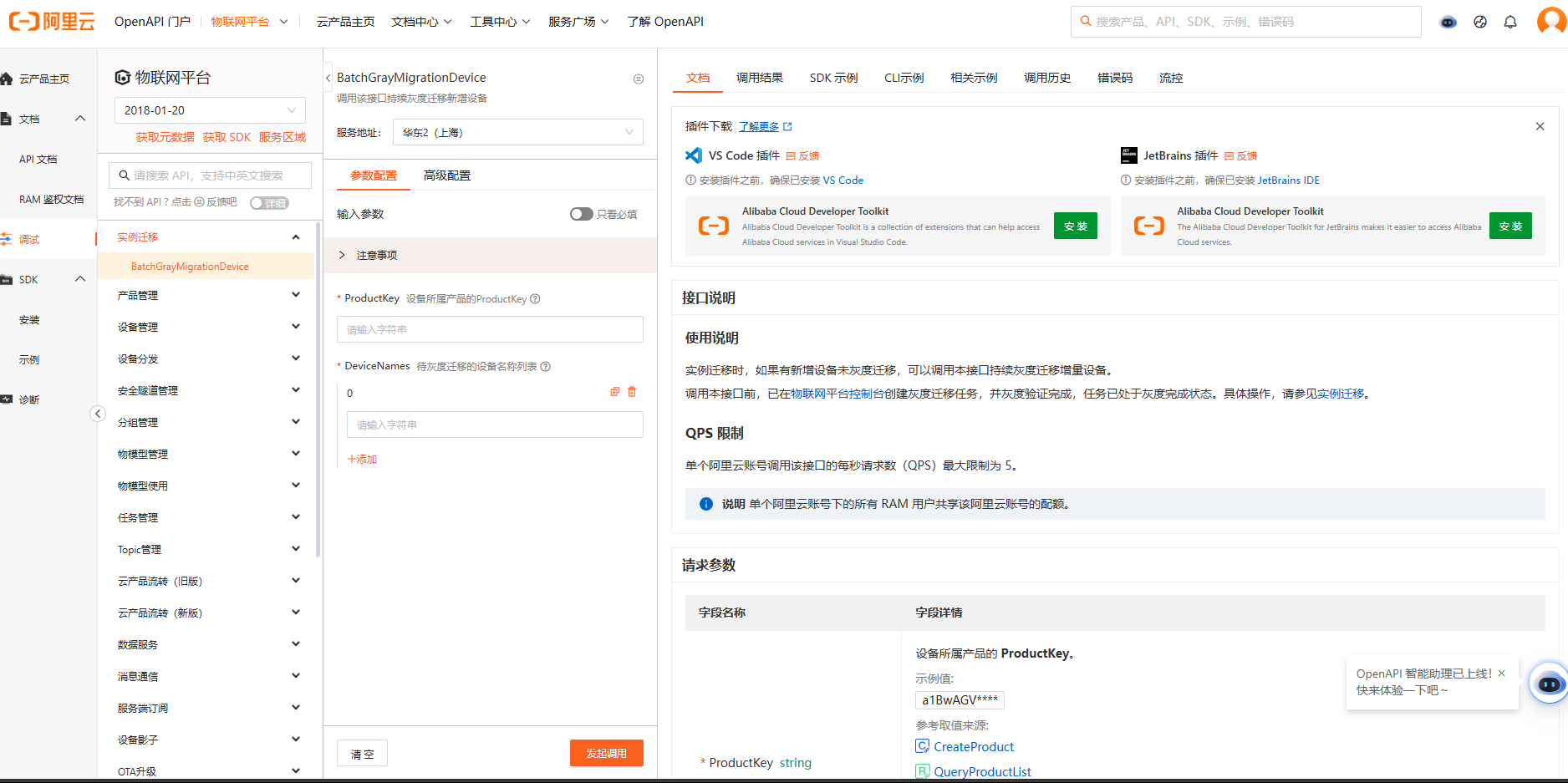Click the settings icon beside BatchGrayMigrationDevice title
Image resolution: width=1568 pixels, height=783 pixels.
(x=639, y=79)
